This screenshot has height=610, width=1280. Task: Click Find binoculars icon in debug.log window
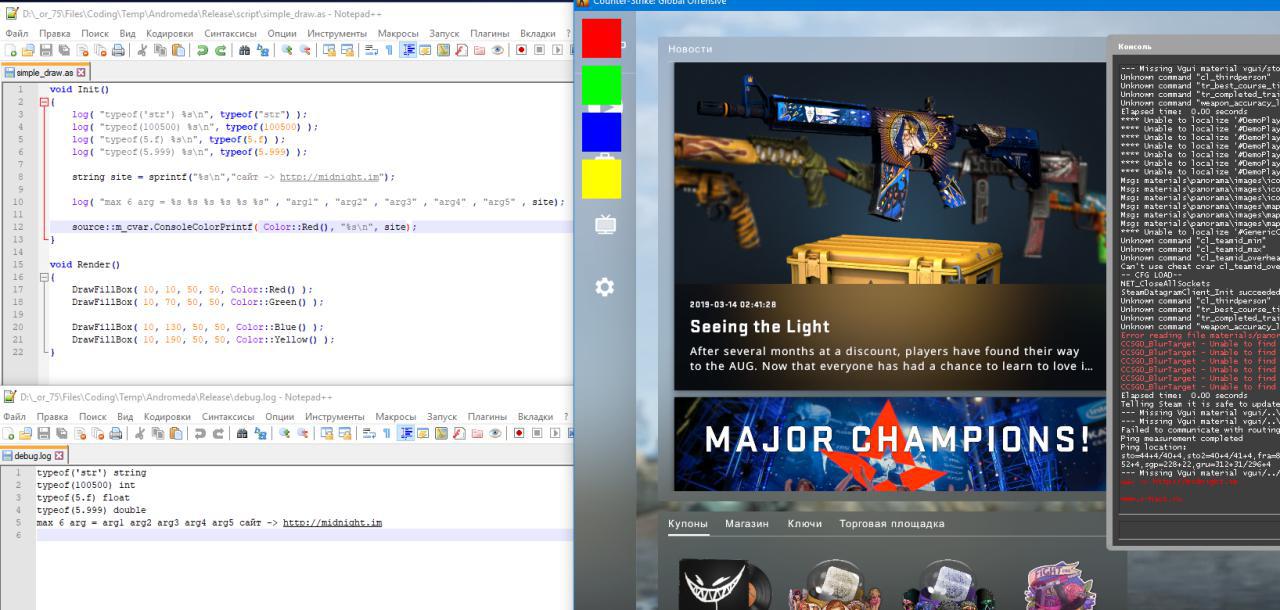tap(244, 433)
